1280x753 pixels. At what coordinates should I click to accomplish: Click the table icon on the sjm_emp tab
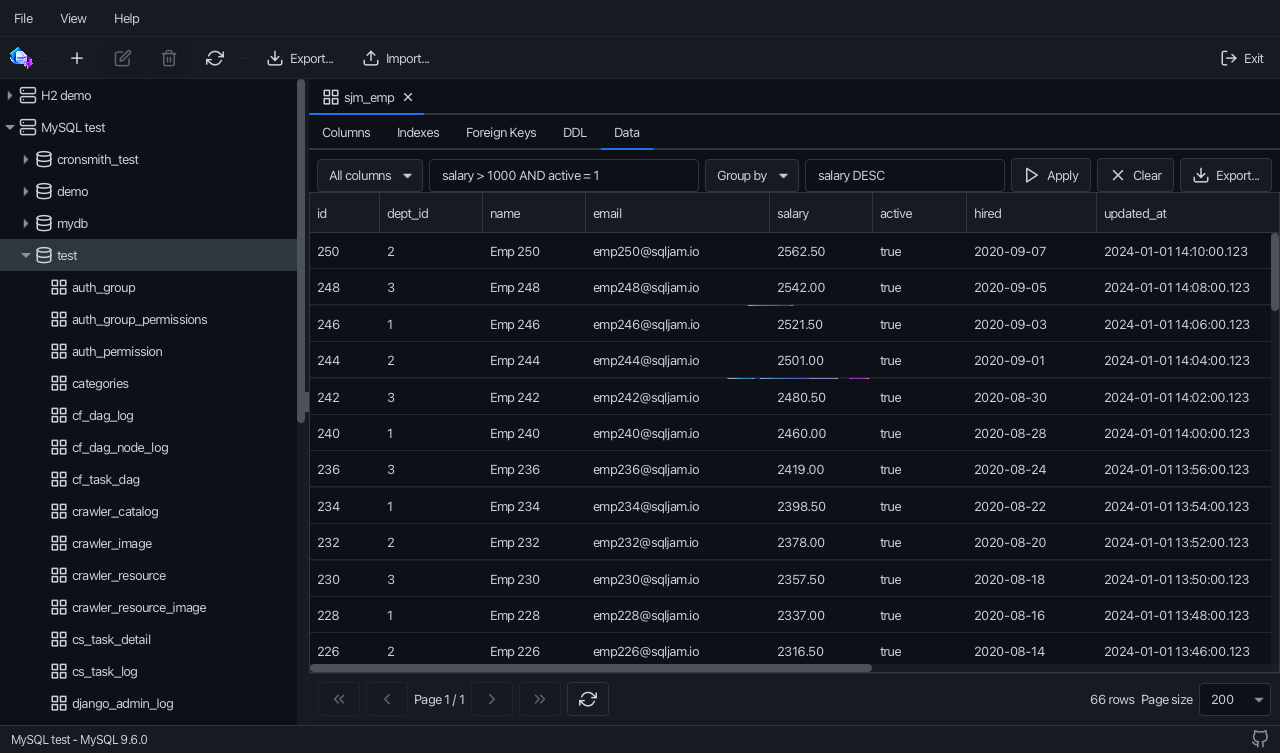(331, 97)
